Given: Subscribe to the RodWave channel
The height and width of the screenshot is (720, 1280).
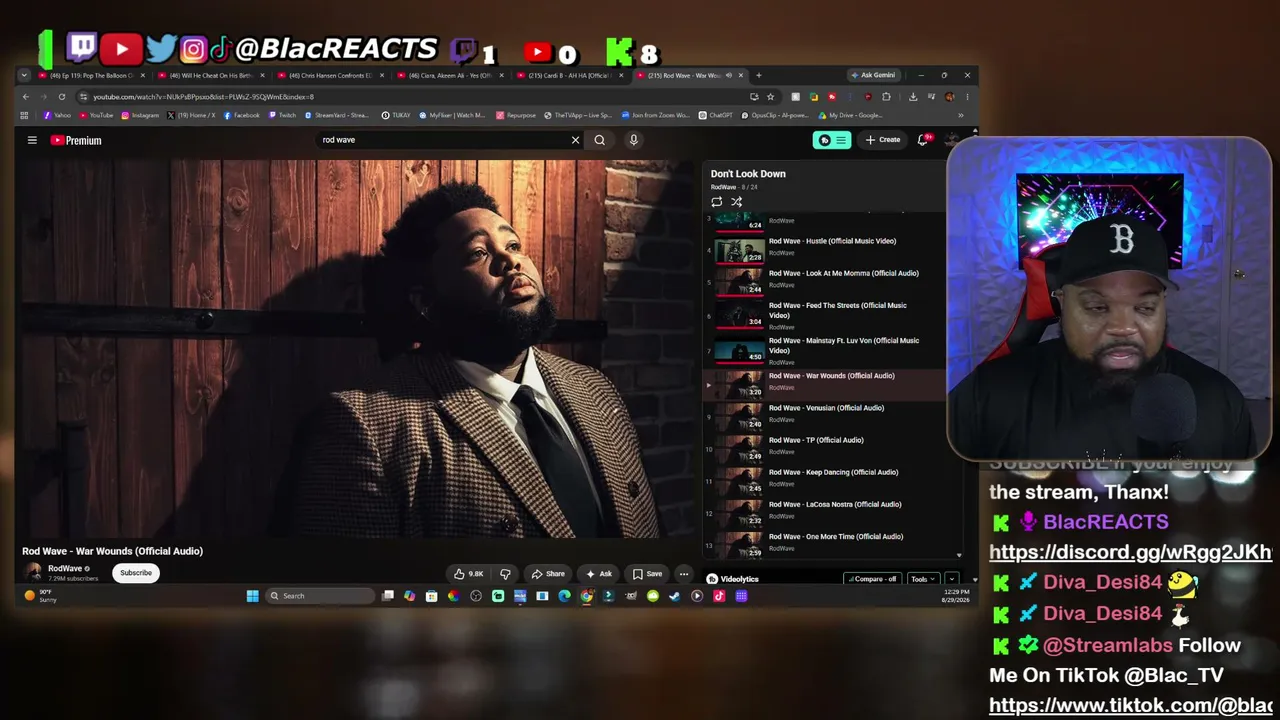Looking at the screenshot, I should tap(136, 573).
